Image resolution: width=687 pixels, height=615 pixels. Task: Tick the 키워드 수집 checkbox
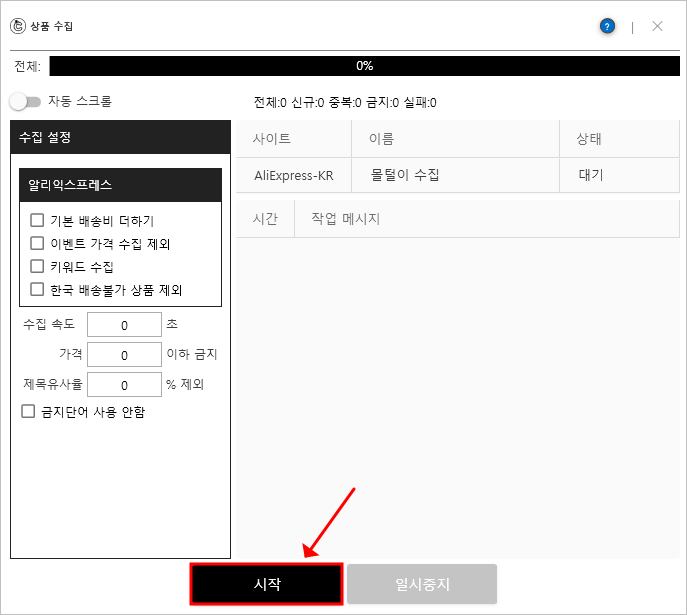pos(37,266)
